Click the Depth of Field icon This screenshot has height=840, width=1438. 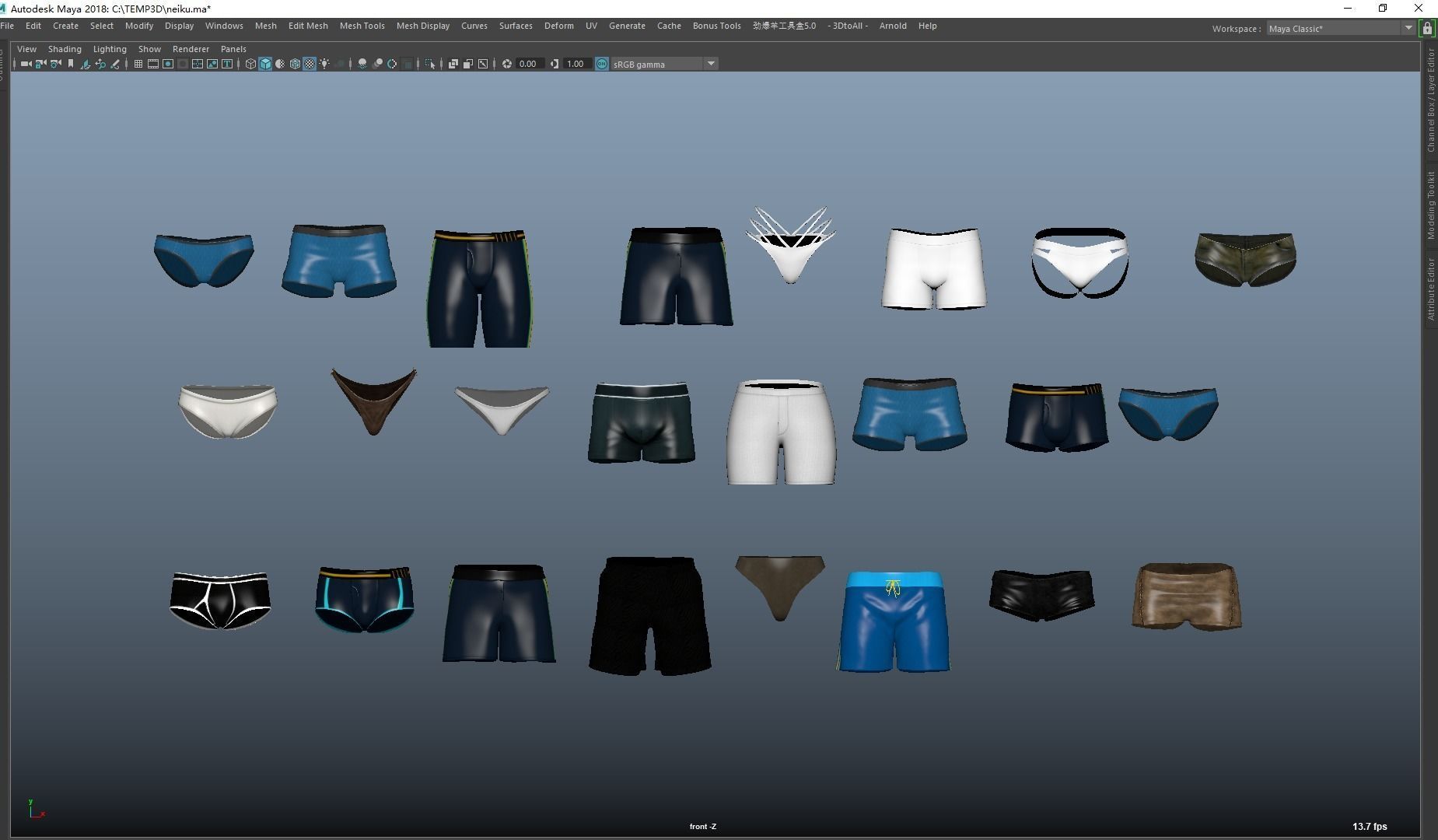coord(407,64)
